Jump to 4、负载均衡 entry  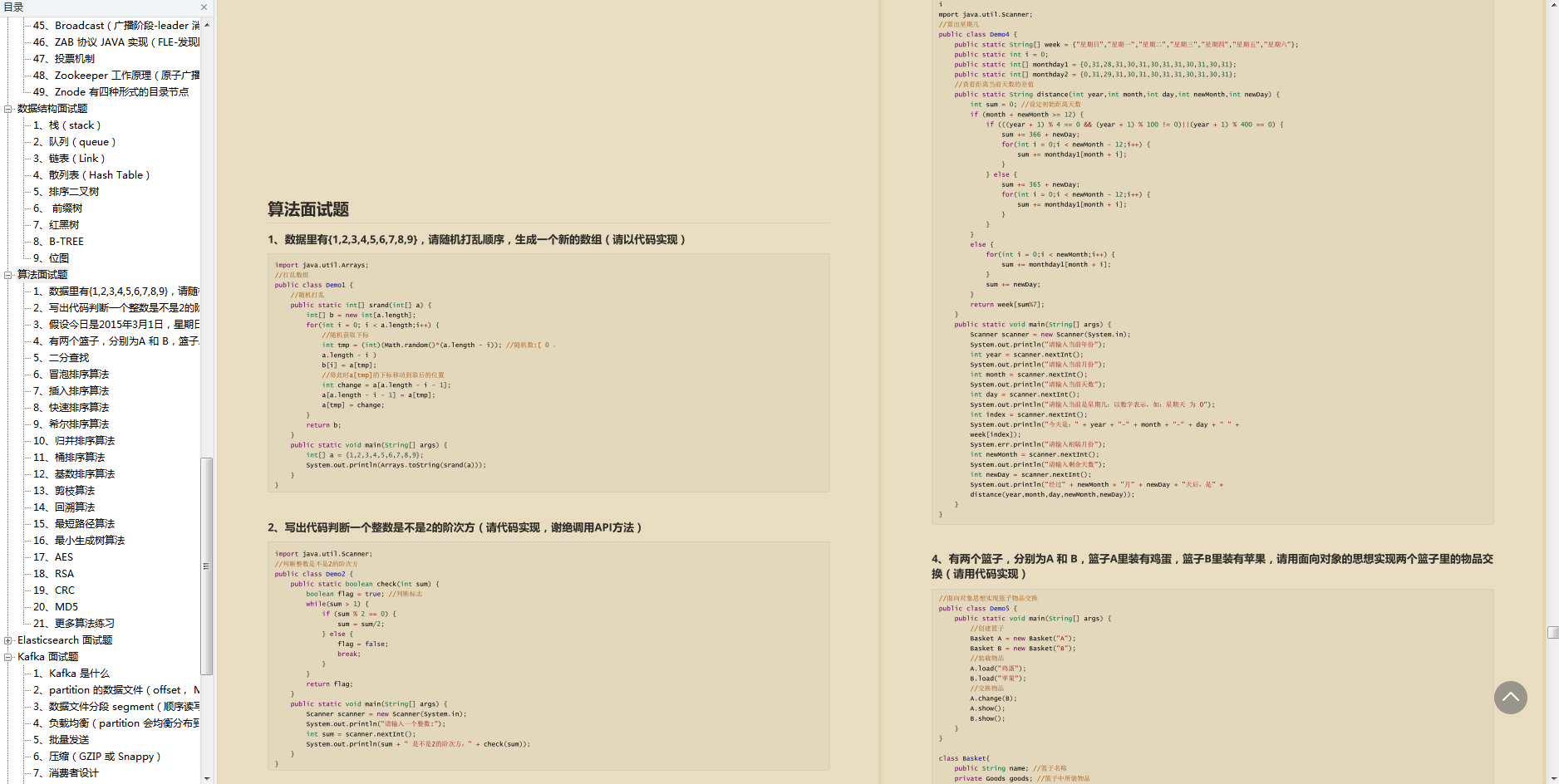click(x=116, y=723)
